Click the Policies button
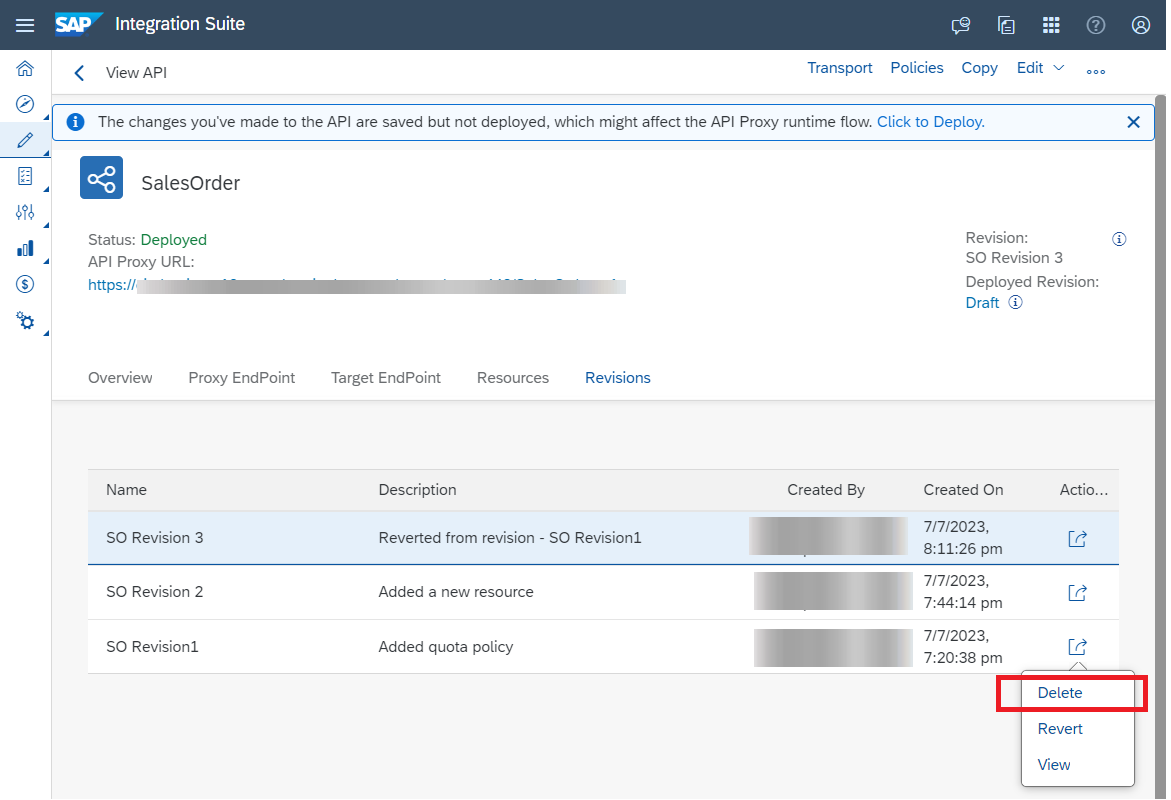This screenshot has height=800, width=1171. pos(916,68)
